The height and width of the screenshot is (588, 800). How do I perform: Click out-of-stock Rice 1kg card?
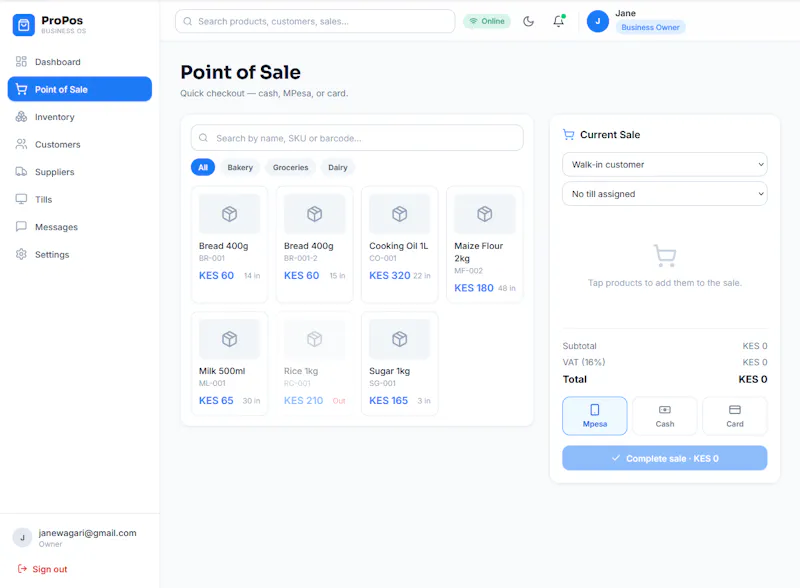[x=314, y=363]
